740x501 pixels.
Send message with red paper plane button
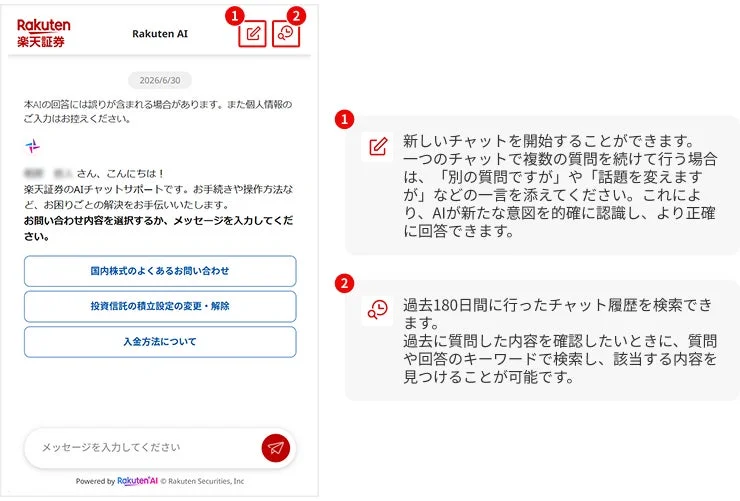276,448
